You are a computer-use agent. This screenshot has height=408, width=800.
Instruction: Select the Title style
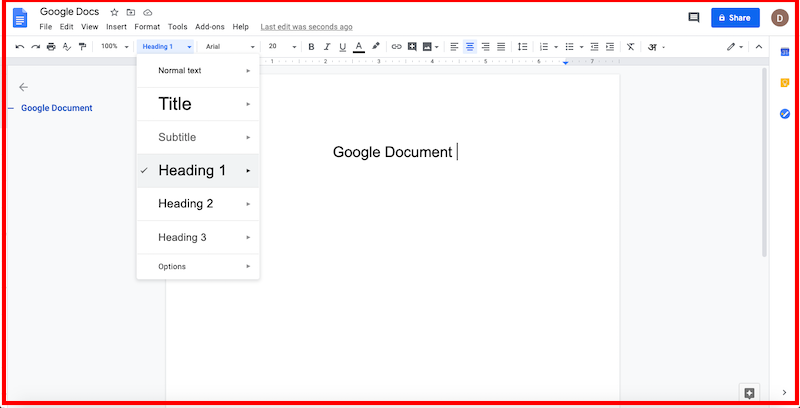(x=198, y=104)
